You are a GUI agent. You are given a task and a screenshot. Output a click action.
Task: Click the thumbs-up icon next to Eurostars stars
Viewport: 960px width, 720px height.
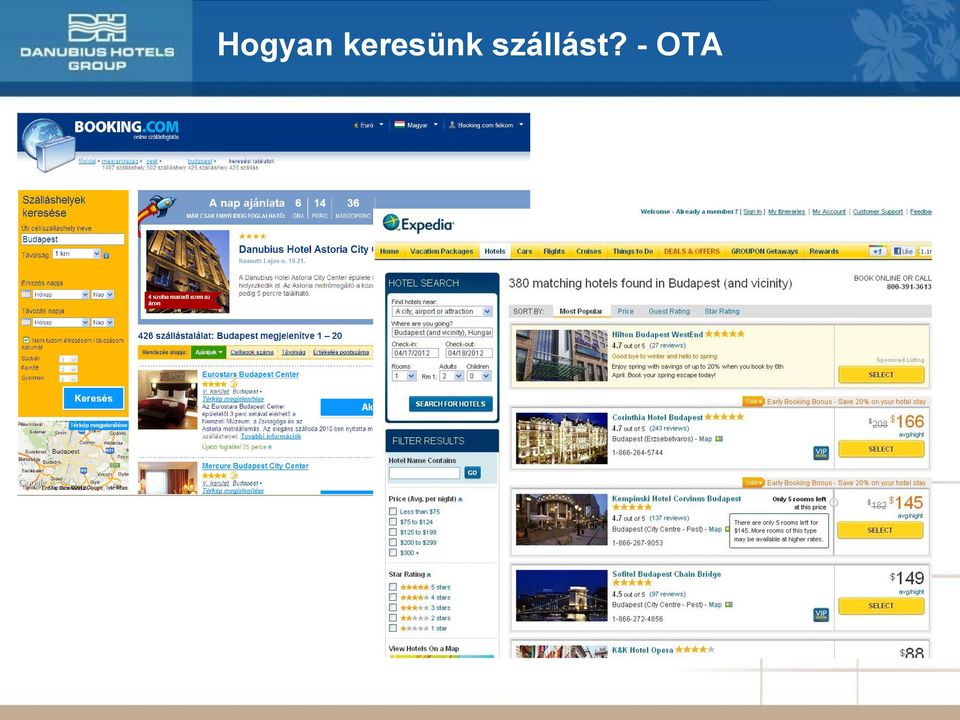tap(233, 384)
